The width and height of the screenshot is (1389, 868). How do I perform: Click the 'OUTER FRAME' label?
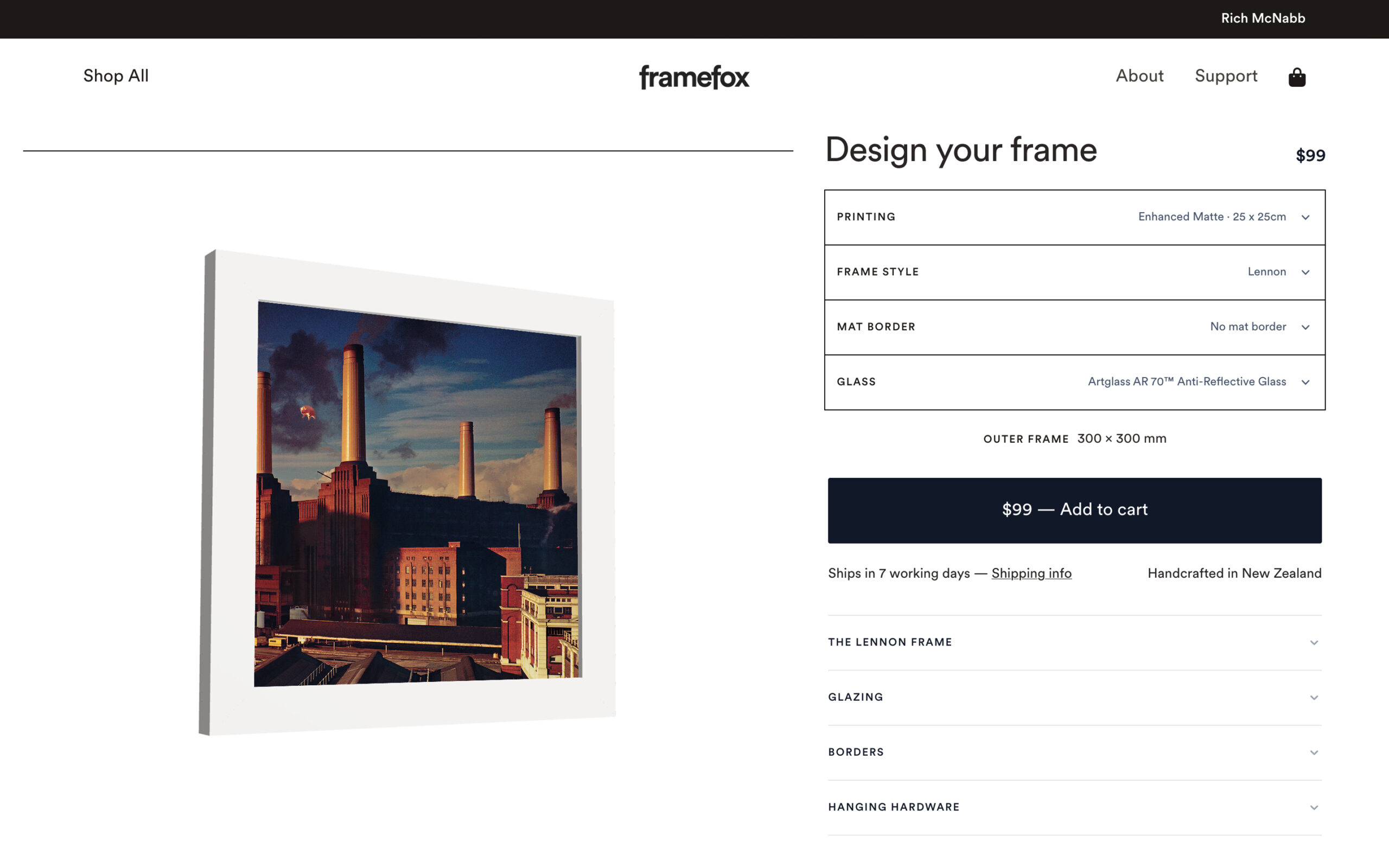1025,440
